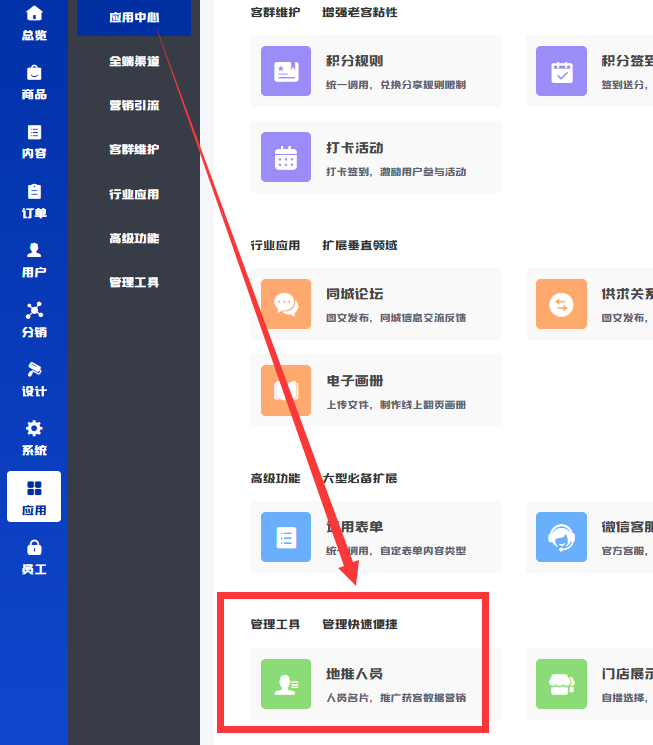Open the 地推人员 title link
Screen dimensions: 653x745
[354, 674]
